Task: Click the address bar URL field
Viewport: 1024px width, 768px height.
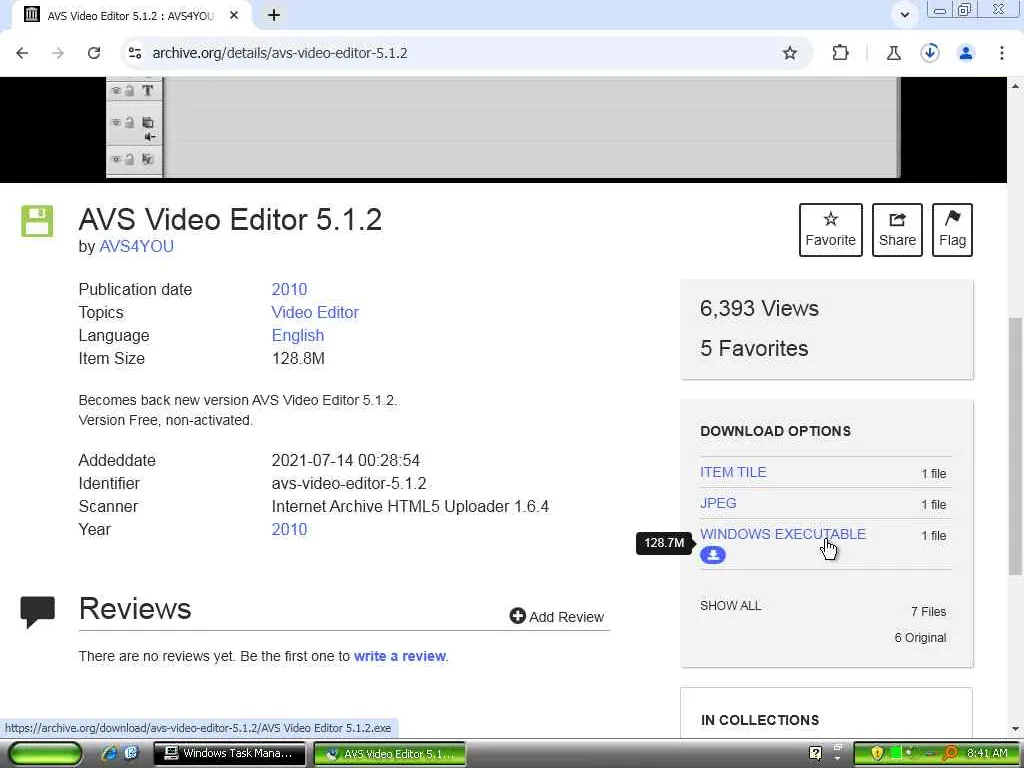Action: [x=457, y=53]
